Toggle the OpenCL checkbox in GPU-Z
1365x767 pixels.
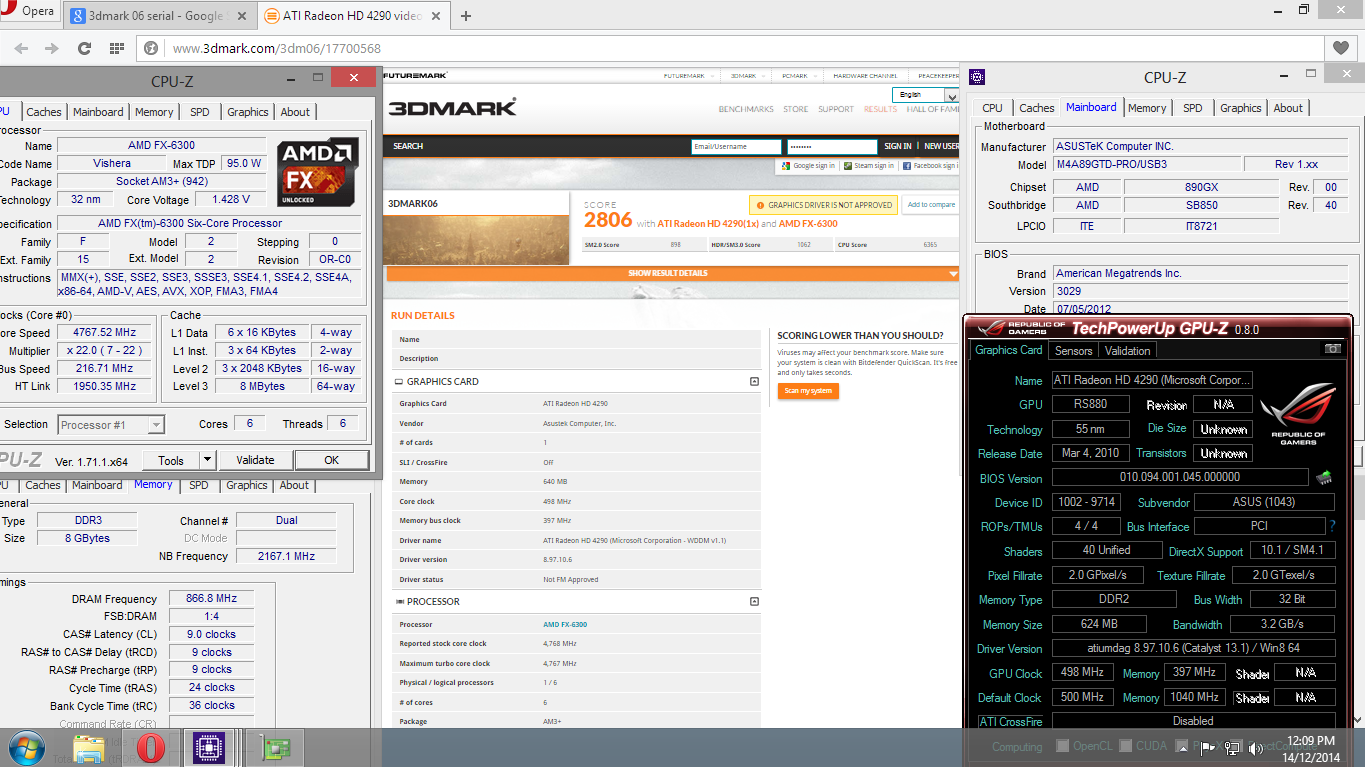click(x=1063, y=746)
